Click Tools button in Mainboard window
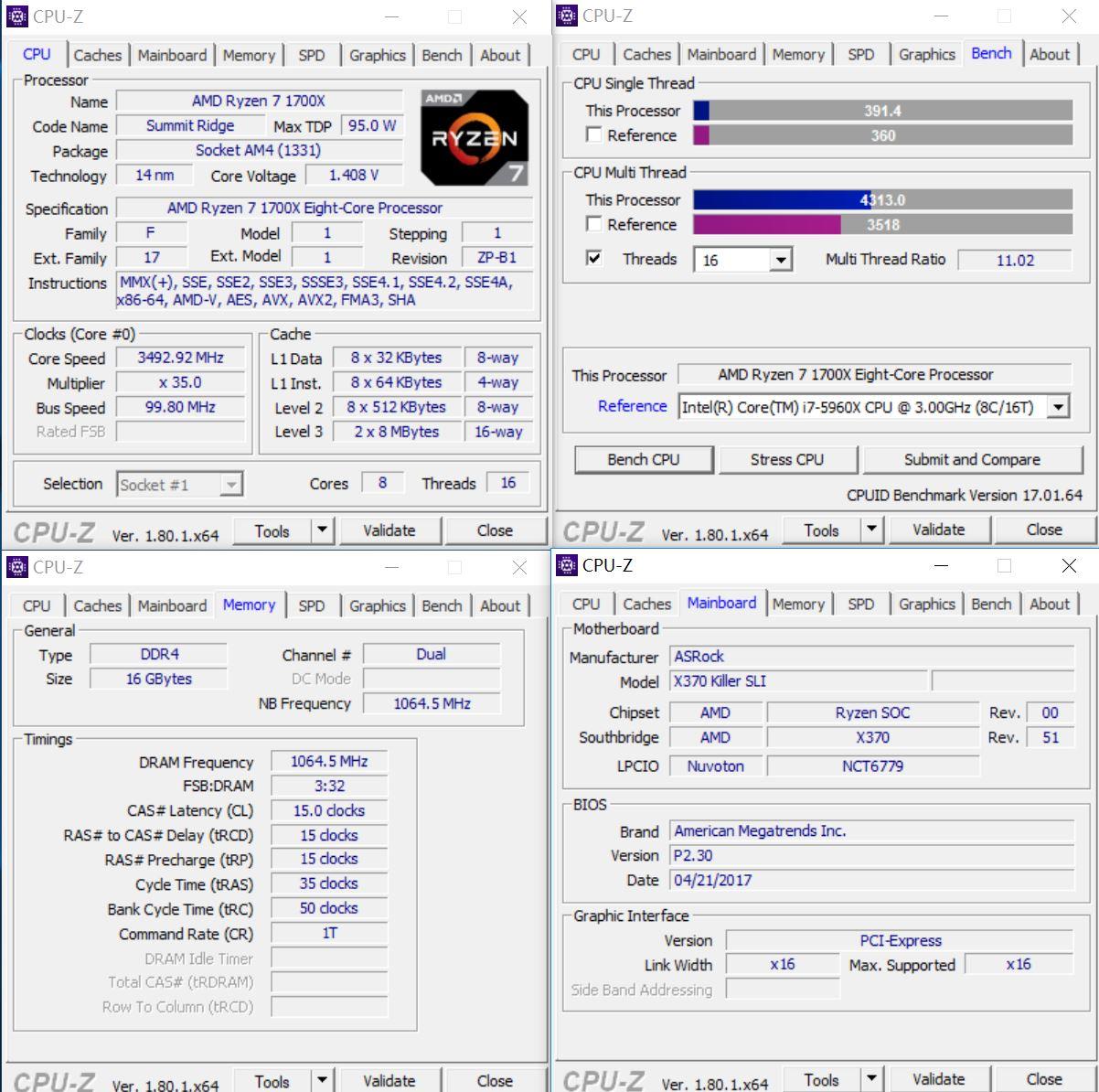The height and width of the screenshot is (1092, 1099). tap(822, 1079)
